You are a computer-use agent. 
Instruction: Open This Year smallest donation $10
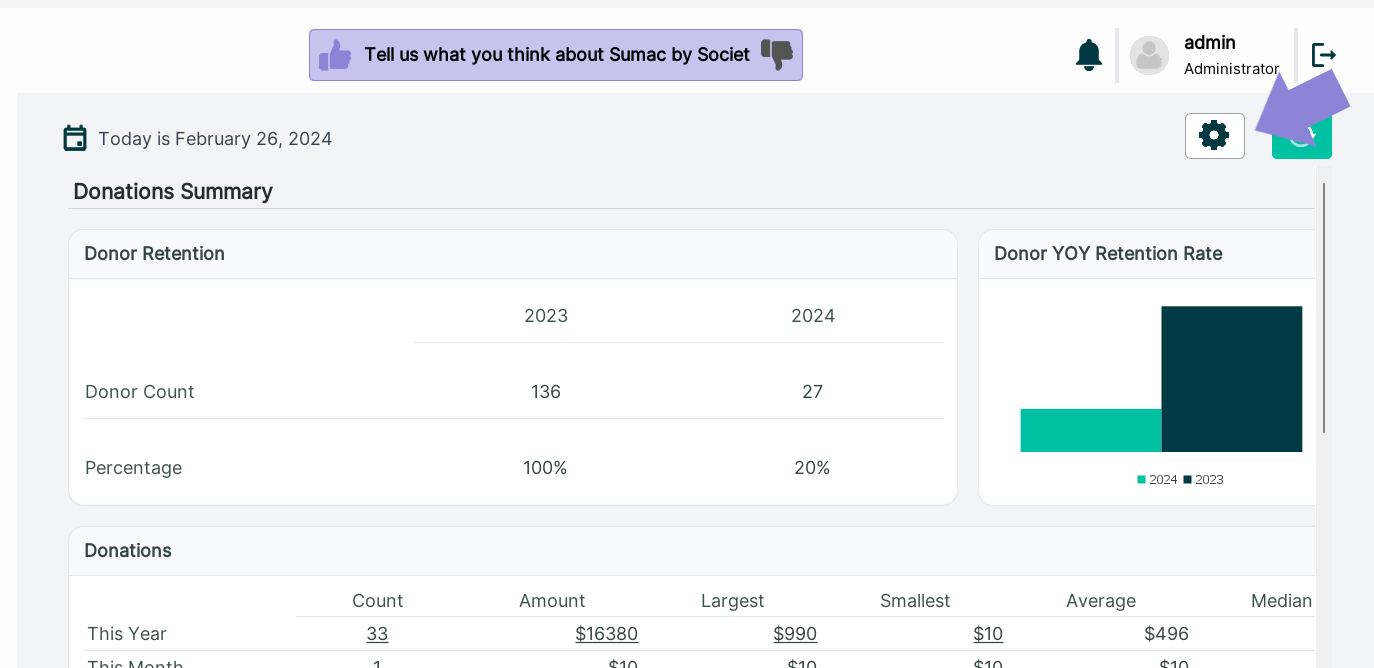point(988,634)
